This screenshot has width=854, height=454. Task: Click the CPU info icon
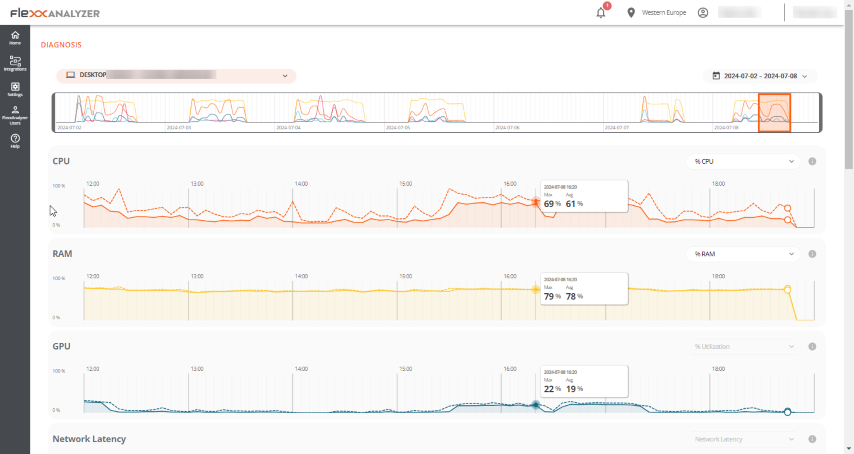click(x=812, y=161)
